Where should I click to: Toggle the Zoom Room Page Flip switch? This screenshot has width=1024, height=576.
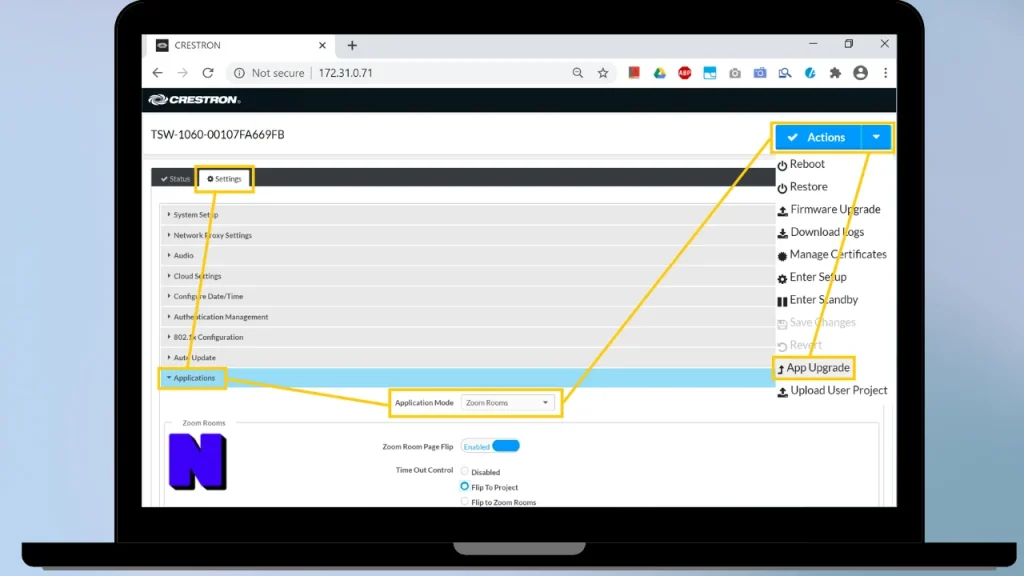(490, 446)
